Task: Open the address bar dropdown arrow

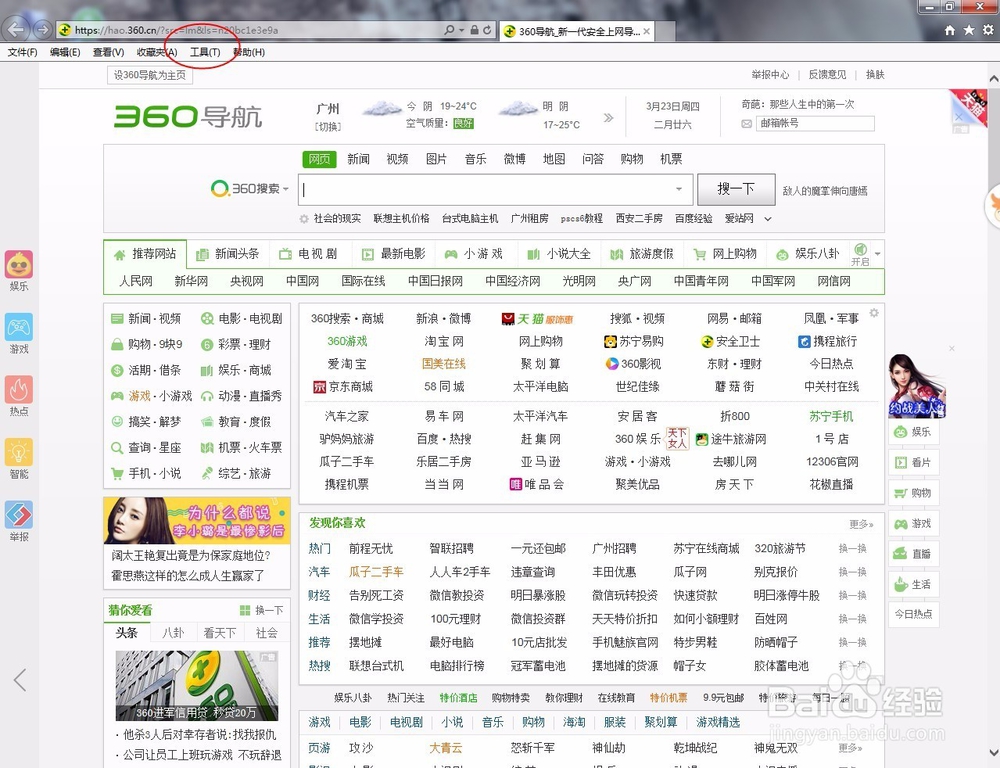Action: (462, 30)
